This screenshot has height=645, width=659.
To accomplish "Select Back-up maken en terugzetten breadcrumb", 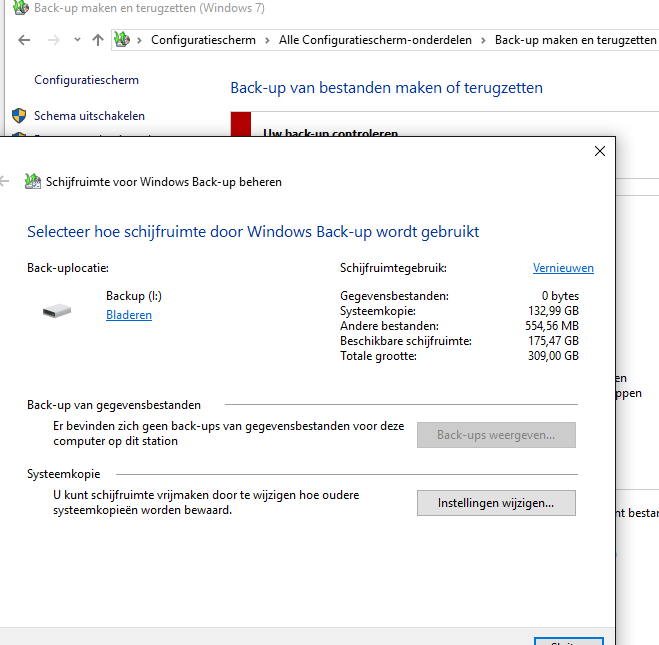I will click(575, 40).
